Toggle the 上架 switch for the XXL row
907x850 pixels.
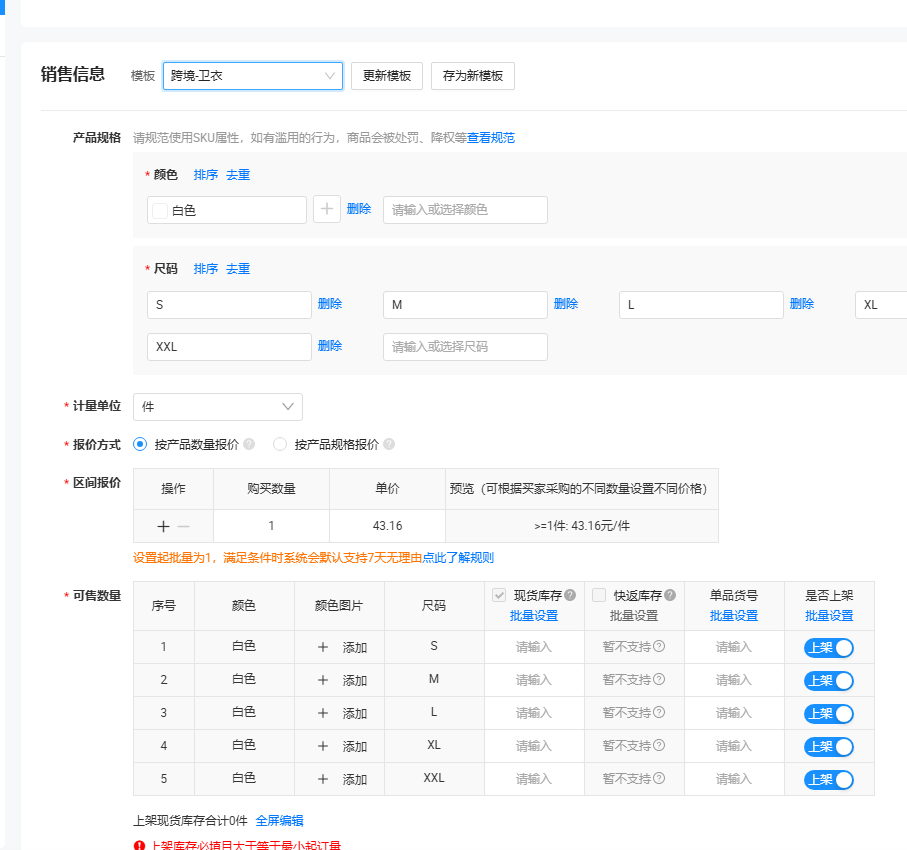coord(829,779)
